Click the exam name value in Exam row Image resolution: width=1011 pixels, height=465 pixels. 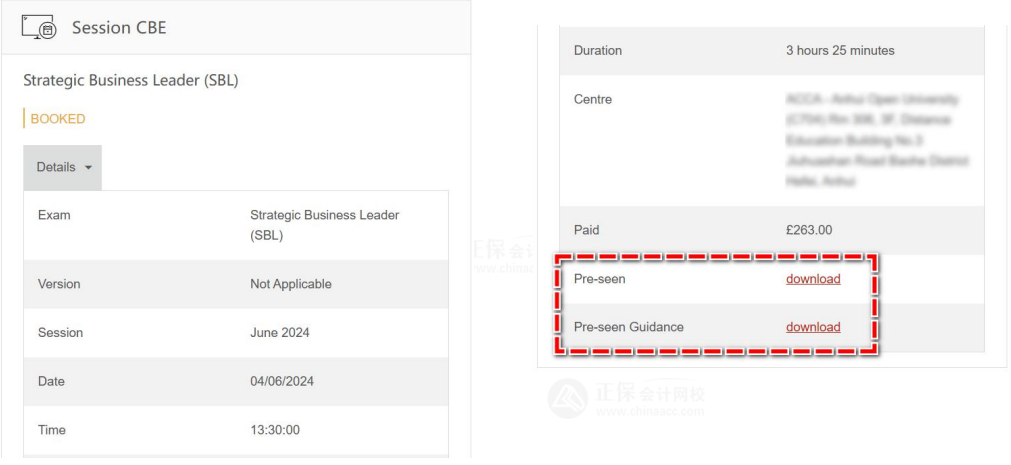324,225
